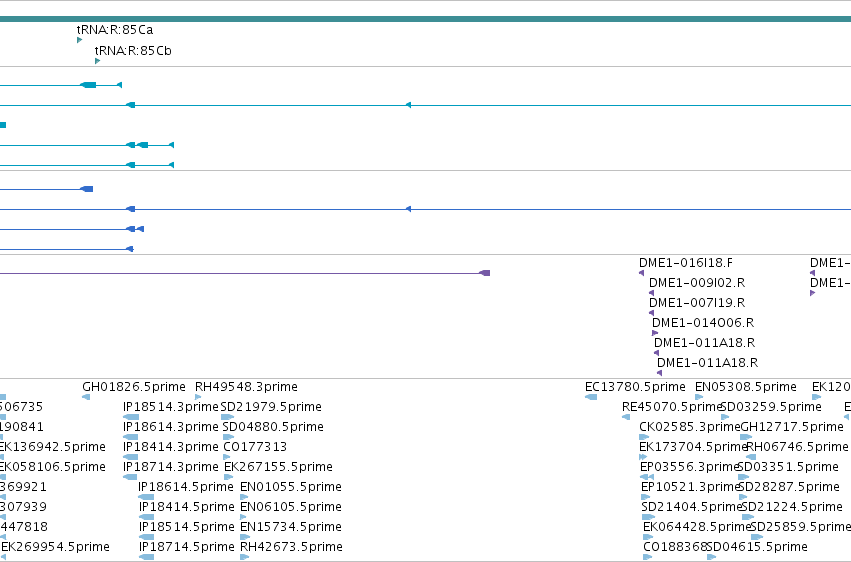The width and height of the screenshot is (851, 562).
Task: Select the IP18714.5prime label
Action: coord(187,547)
